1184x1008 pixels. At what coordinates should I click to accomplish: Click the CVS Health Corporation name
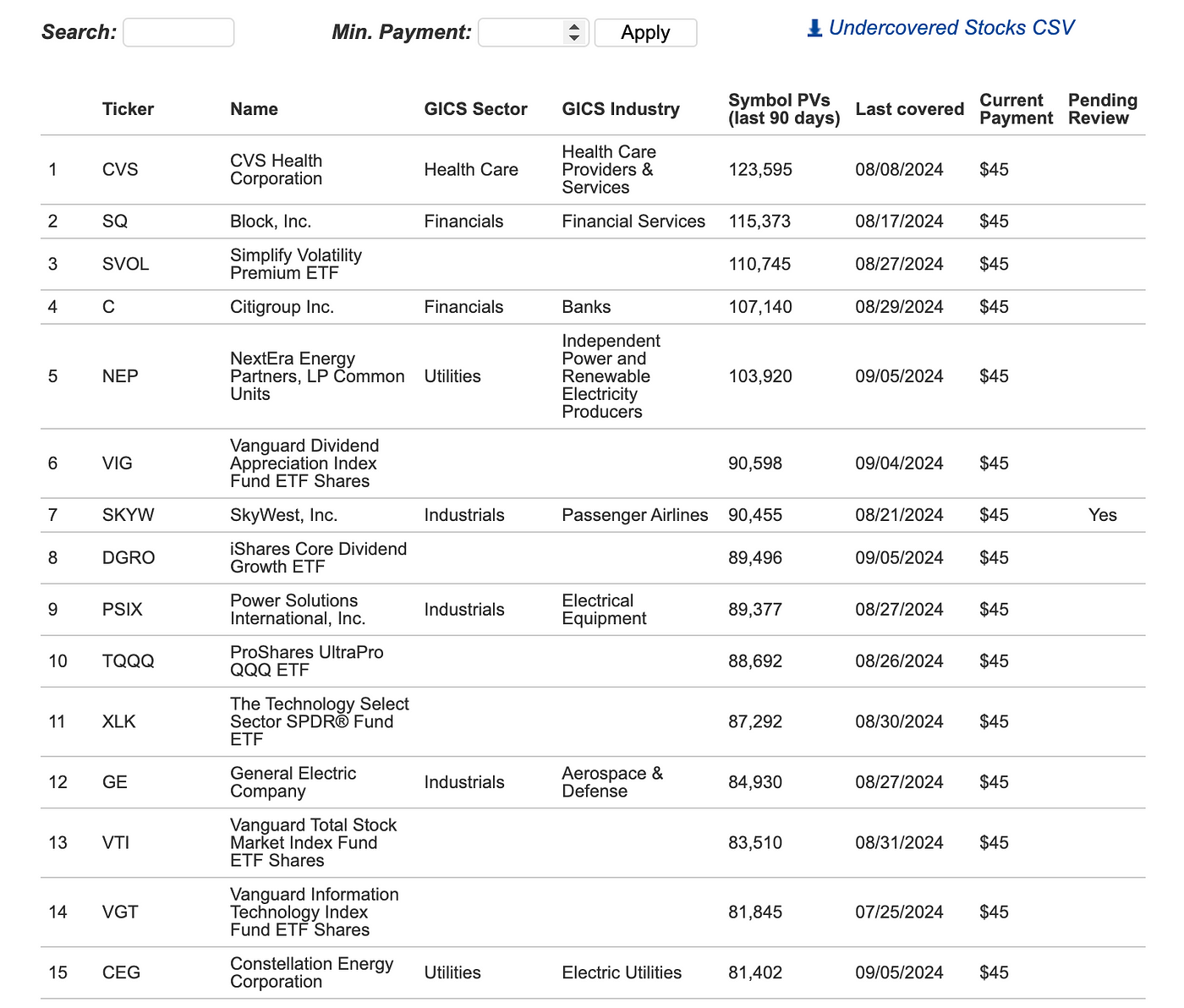tap(277, 170)
